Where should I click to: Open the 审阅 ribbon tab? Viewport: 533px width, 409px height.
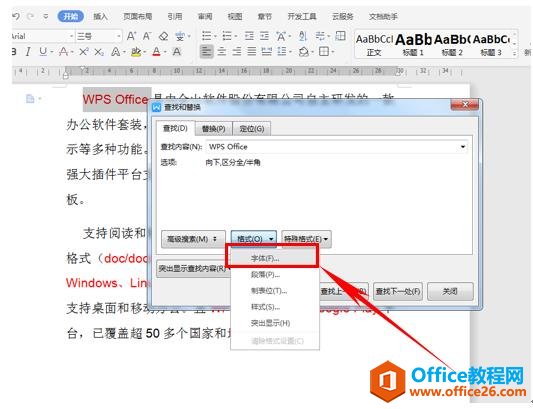[x=205, y=16]
